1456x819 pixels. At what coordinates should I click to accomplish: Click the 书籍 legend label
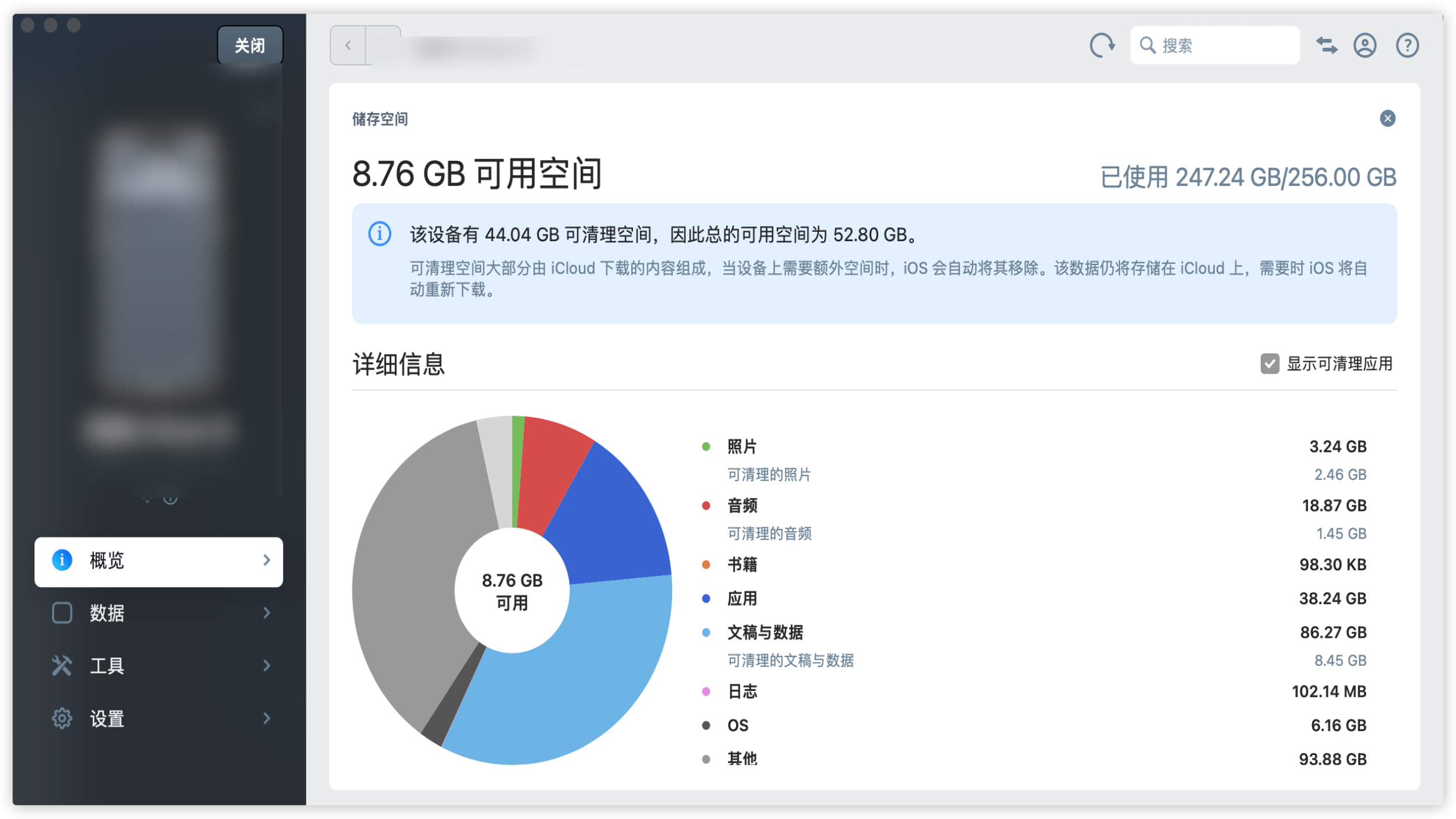click(x=742, y=564)
